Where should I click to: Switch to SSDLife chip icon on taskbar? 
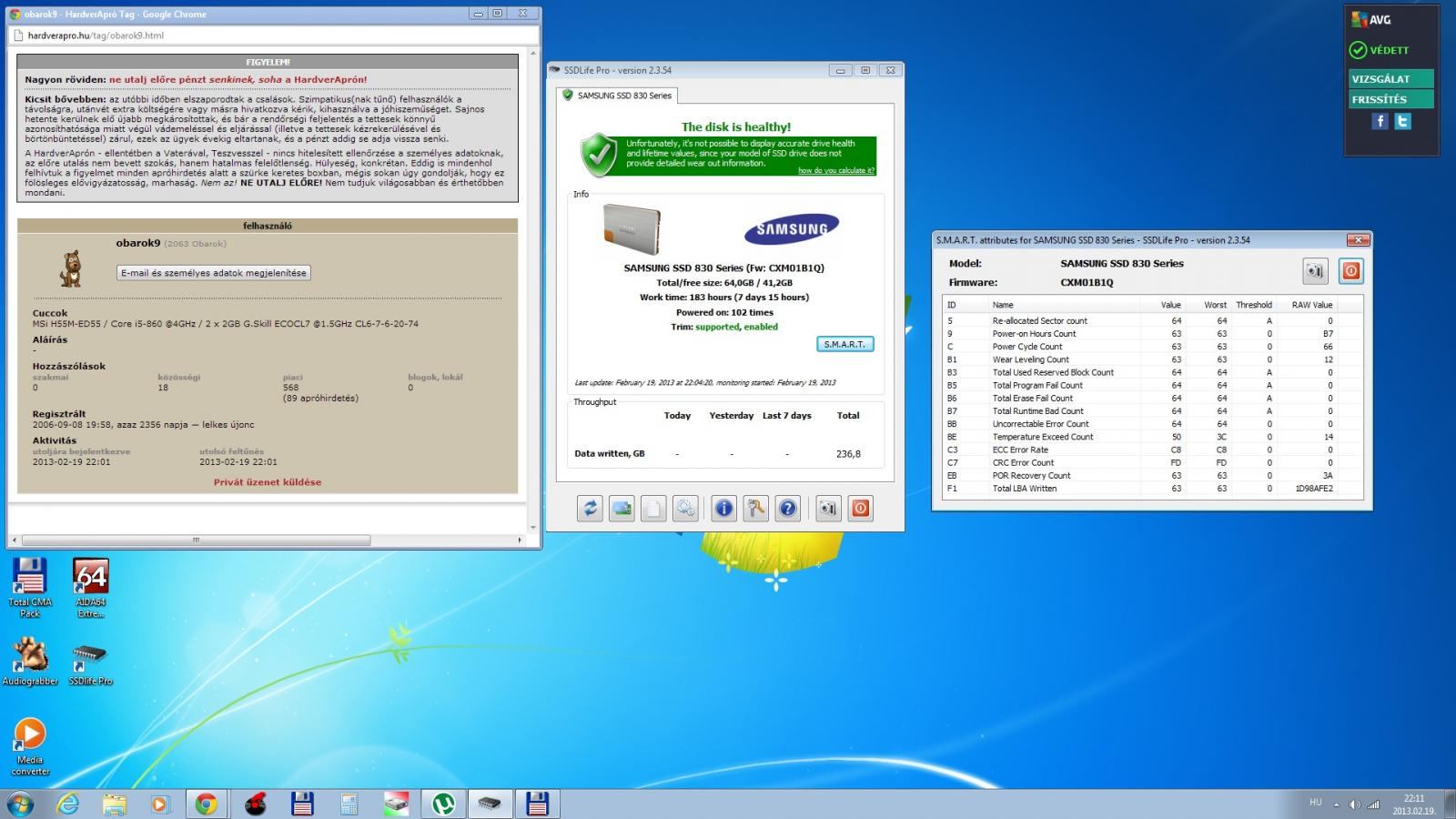pyautogui.click(x=490, y=804)
